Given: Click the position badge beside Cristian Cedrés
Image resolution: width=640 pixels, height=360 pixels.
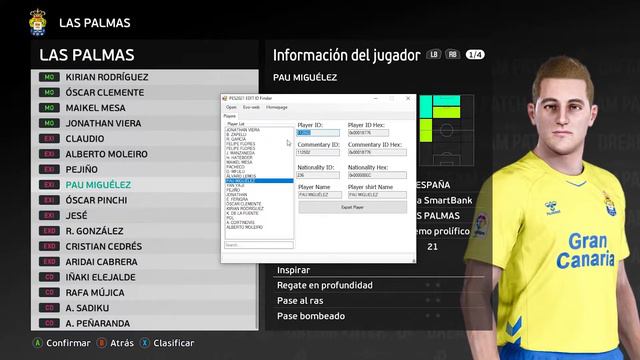Looking at the screenshot, I should pos(49,247).
